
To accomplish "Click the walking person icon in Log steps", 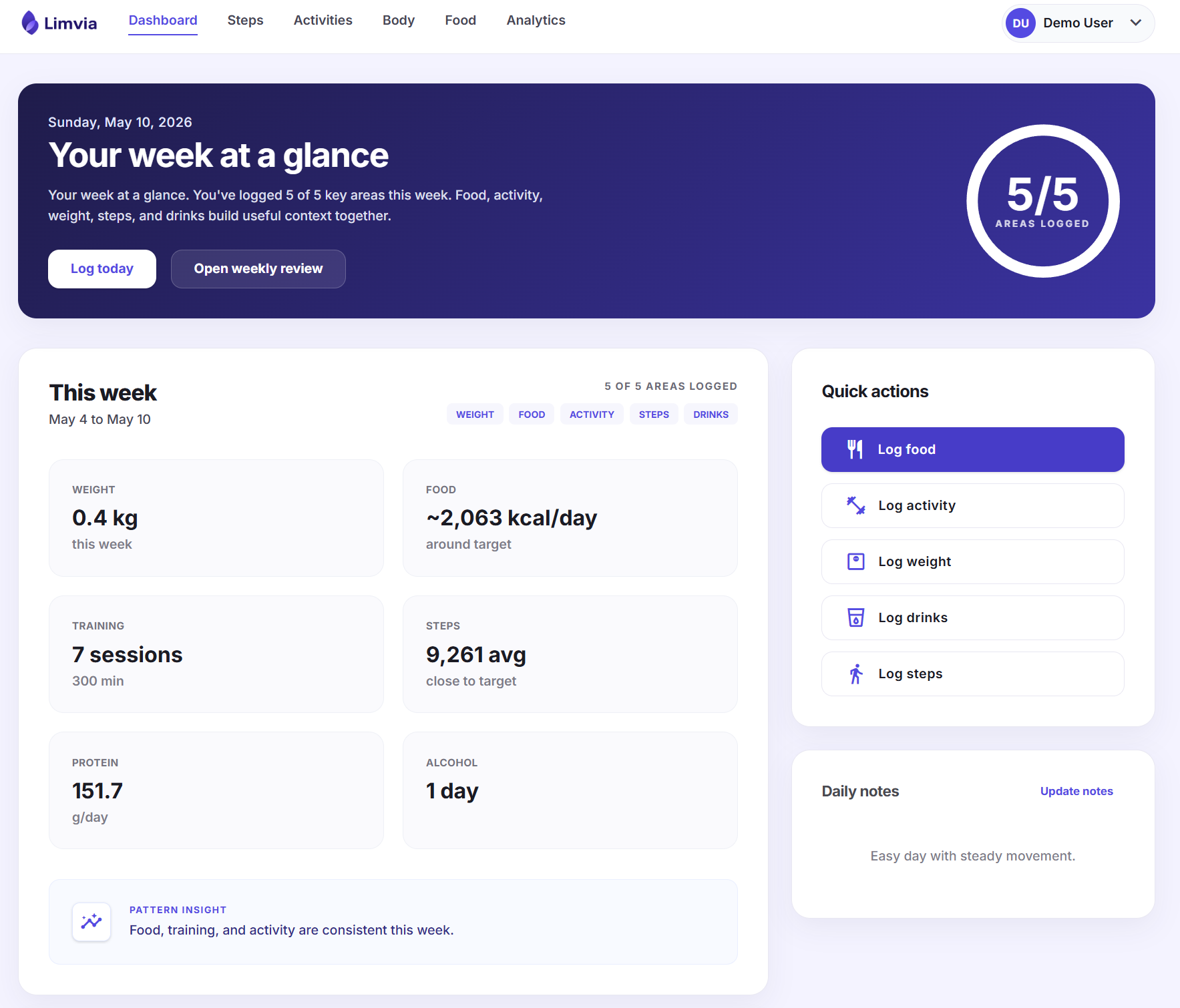I will tap(855, 674).
